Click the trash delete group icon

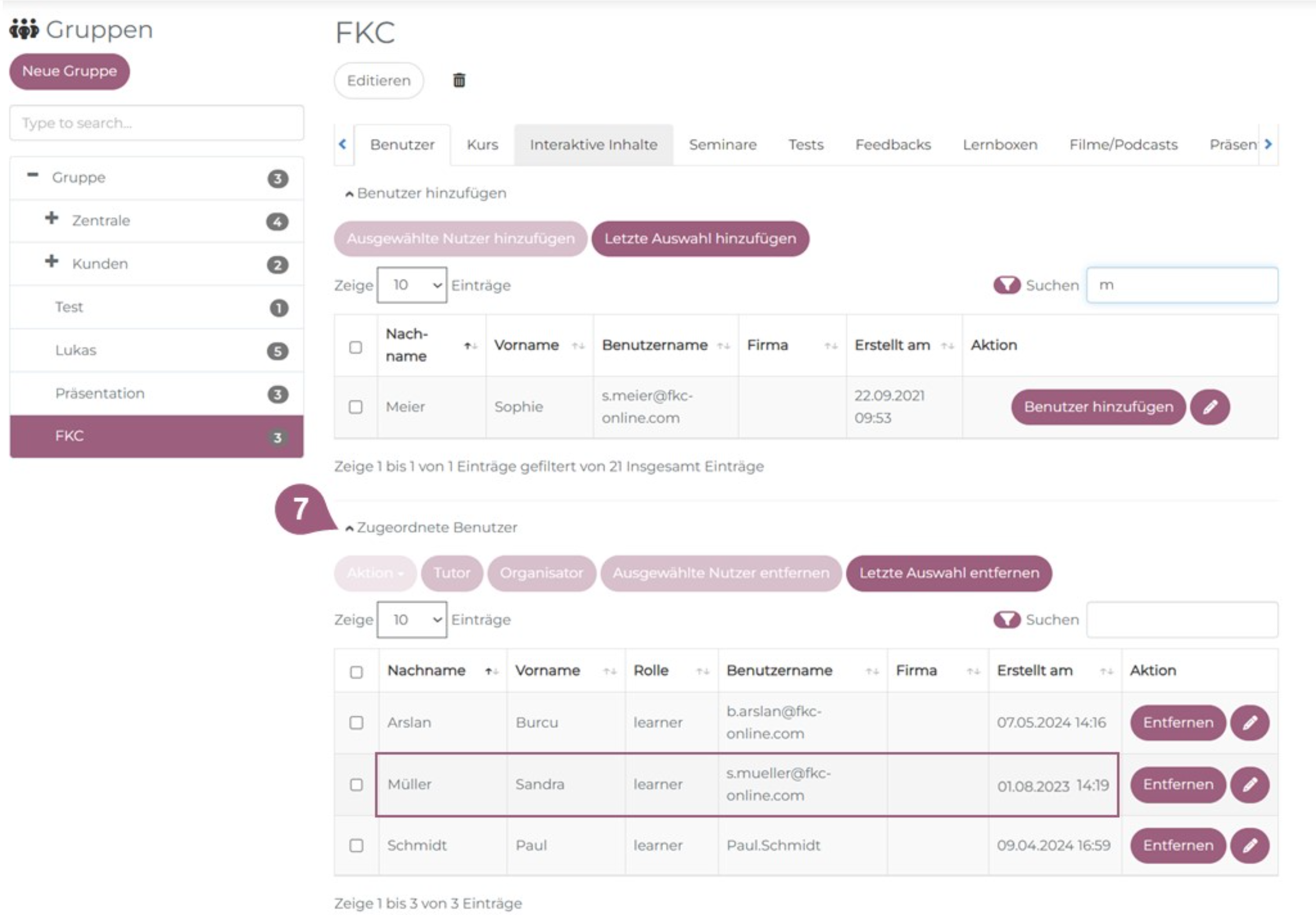click(x=459, y=80)
